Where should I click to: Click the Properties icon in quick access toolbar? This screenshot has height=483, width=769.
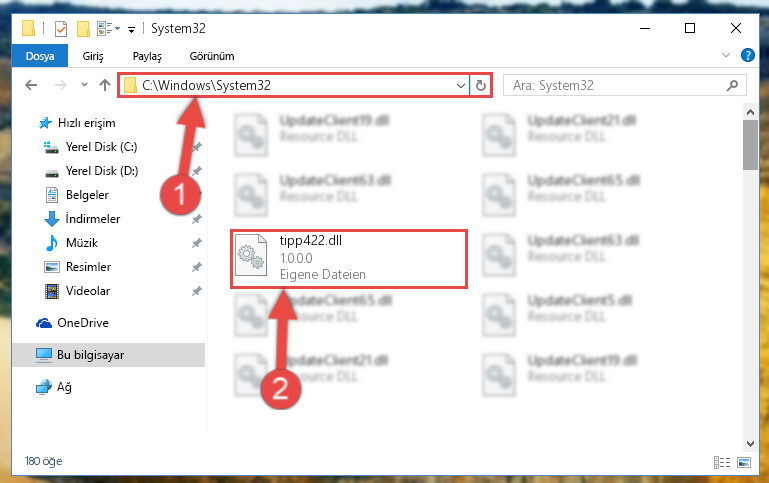(61, 29)
